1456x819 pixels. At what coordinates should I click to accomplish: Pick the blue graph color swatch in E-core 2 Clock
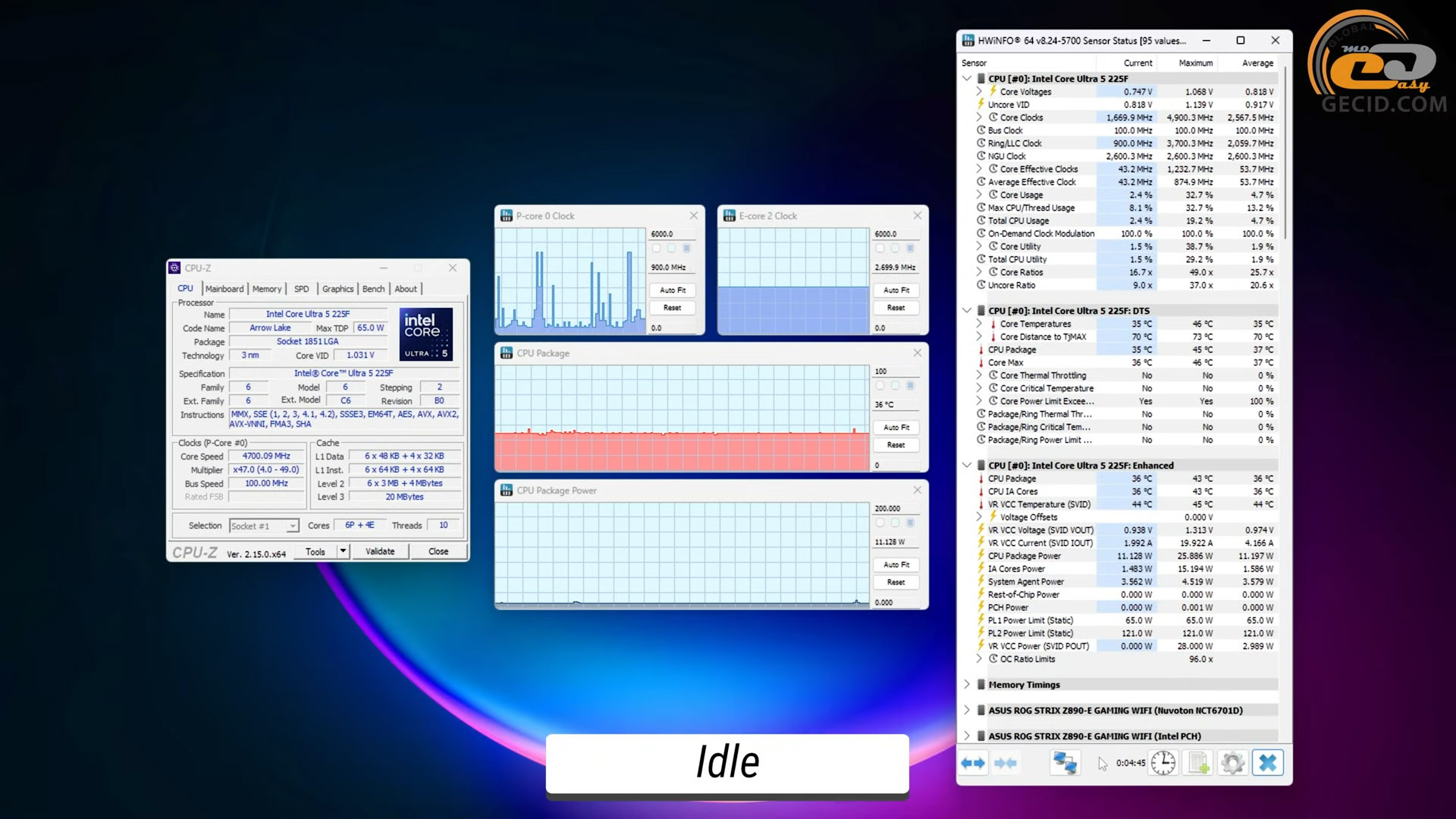click(x=910, y=249)
